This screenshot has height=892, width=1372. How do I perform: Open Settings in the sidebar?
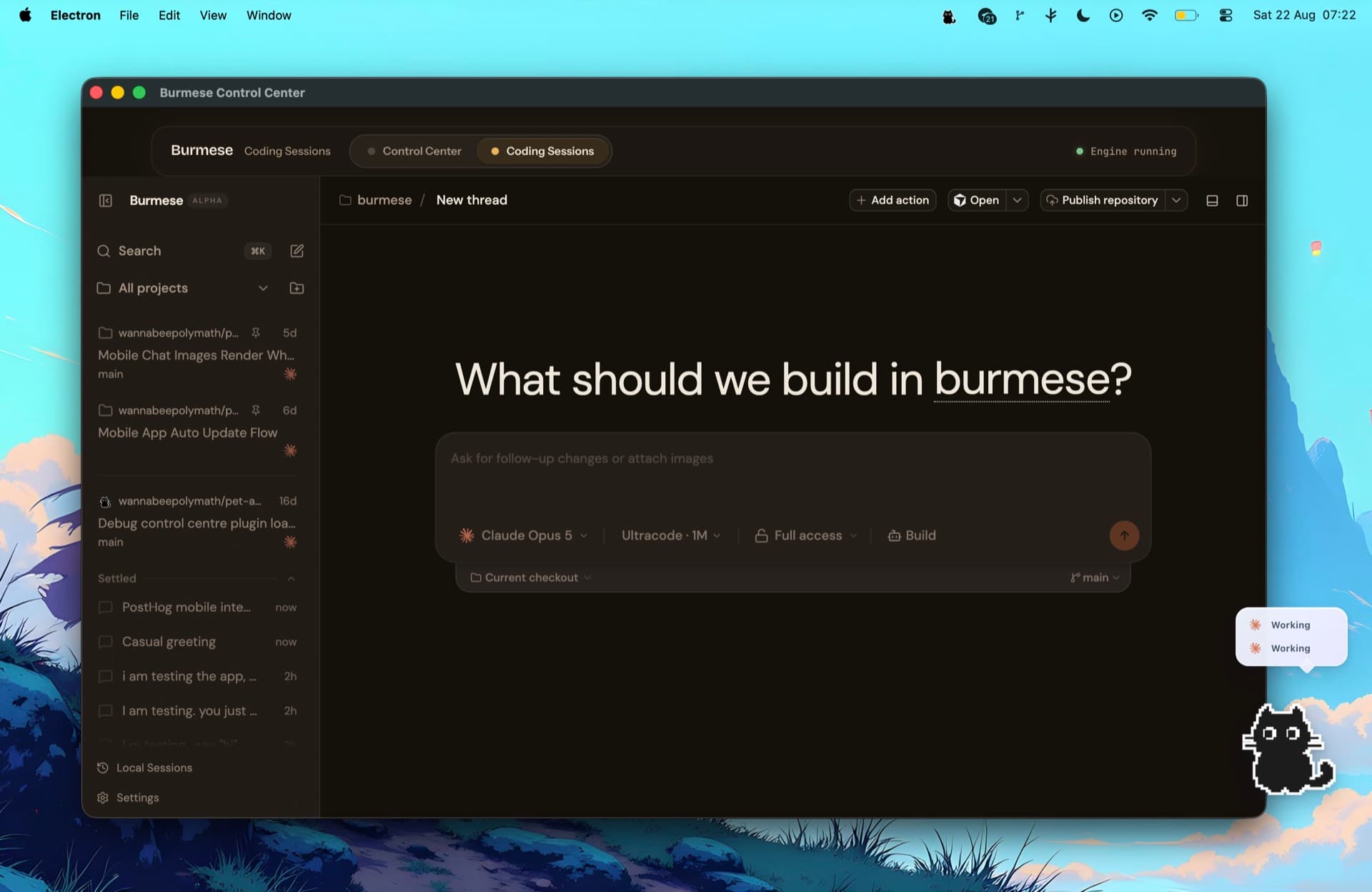coord(129,798)
